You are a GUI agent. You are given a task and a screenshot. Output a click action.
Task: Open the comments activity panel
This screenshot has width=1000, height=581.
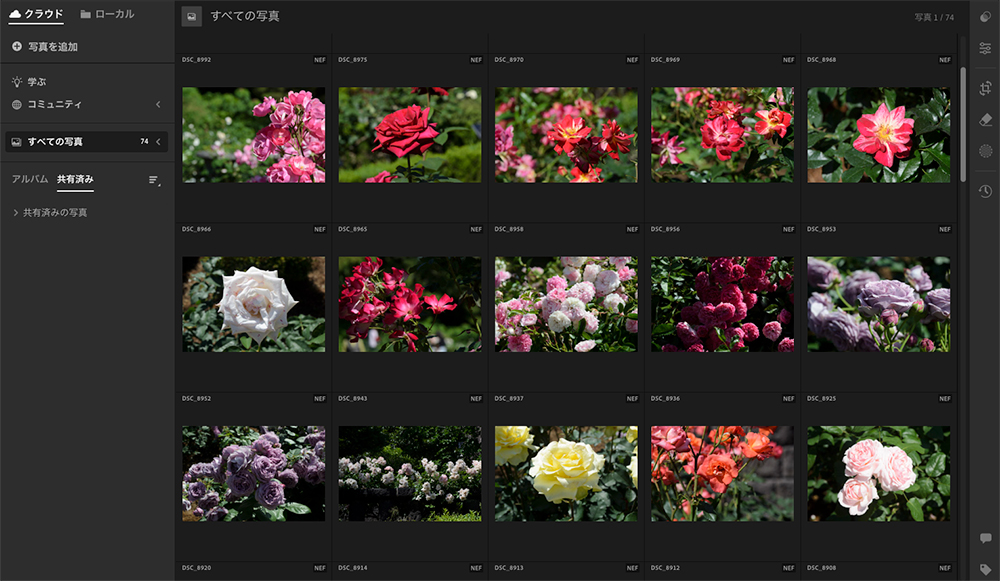(x=985, y=538)
